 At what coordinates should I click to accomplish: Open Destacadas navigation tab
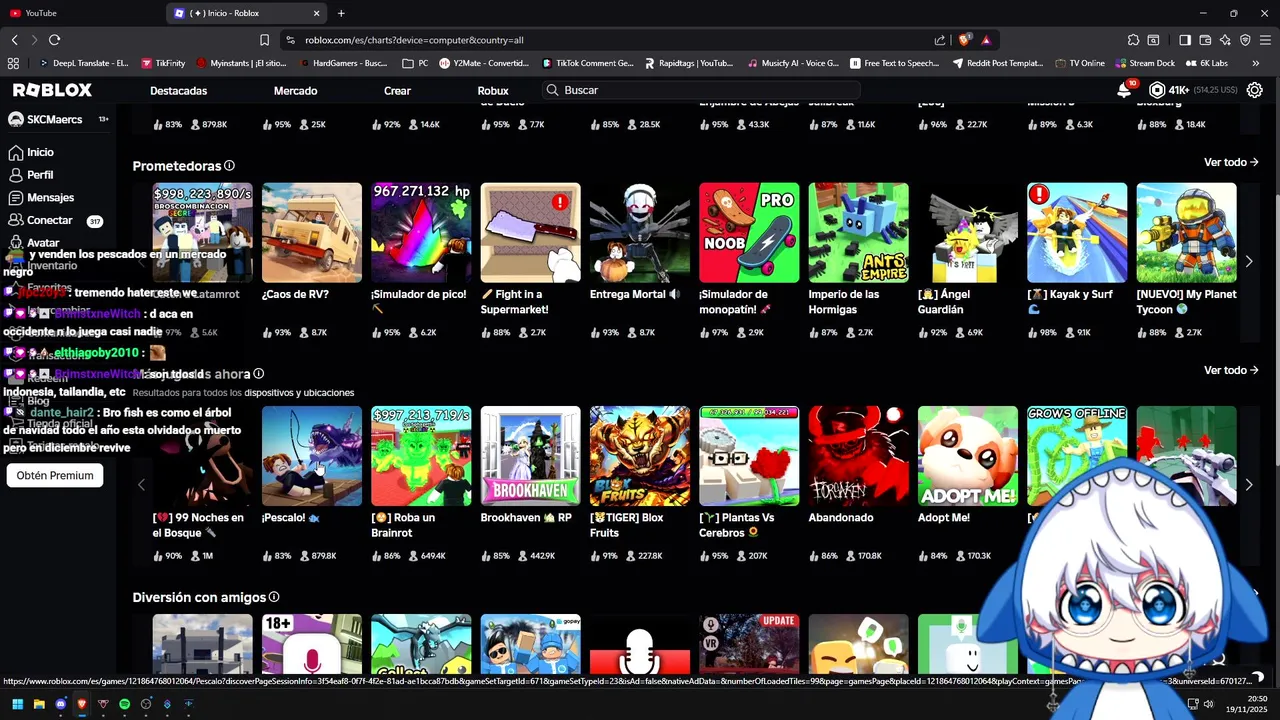[178, 90]
